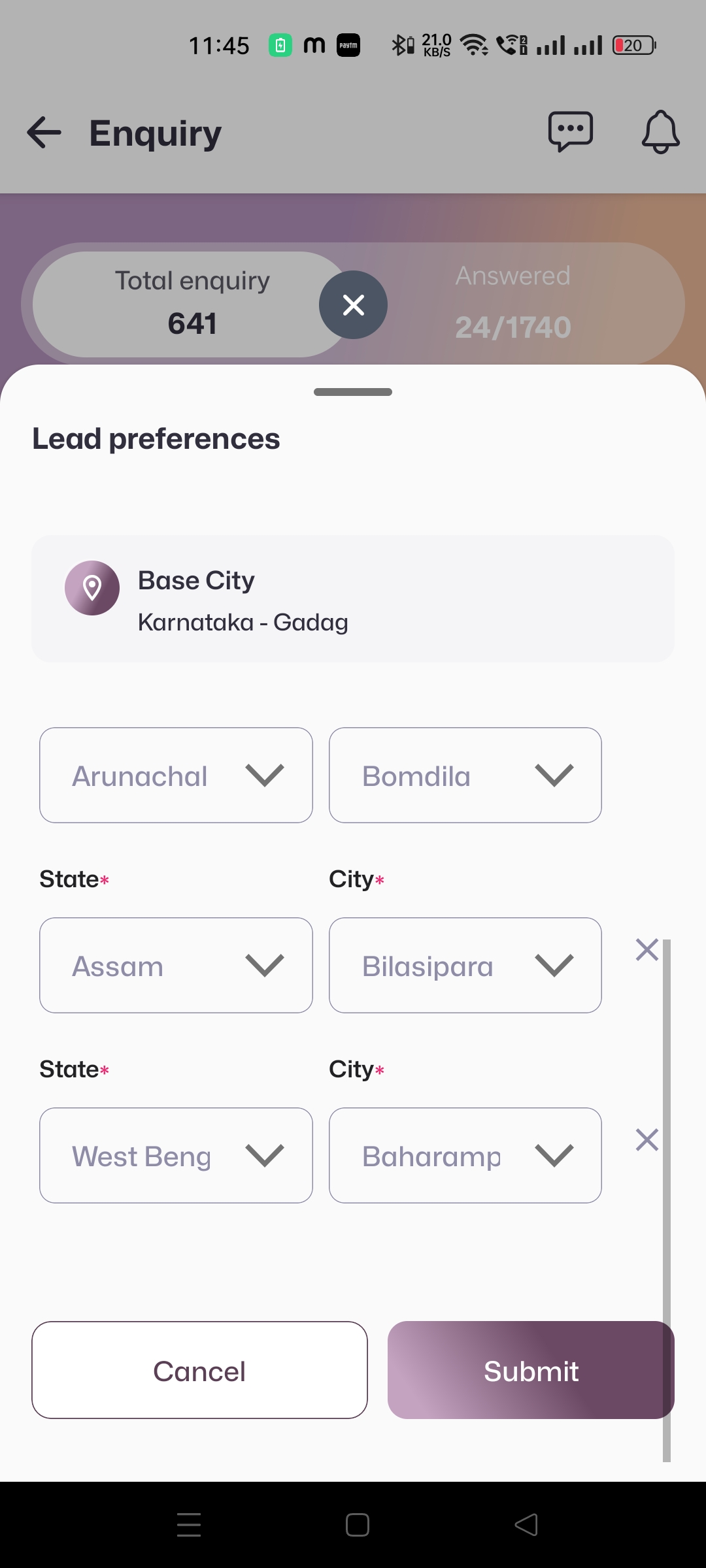Open the chat messages icon
Viewport: 706px width, 1568px height.
(570, 132)
